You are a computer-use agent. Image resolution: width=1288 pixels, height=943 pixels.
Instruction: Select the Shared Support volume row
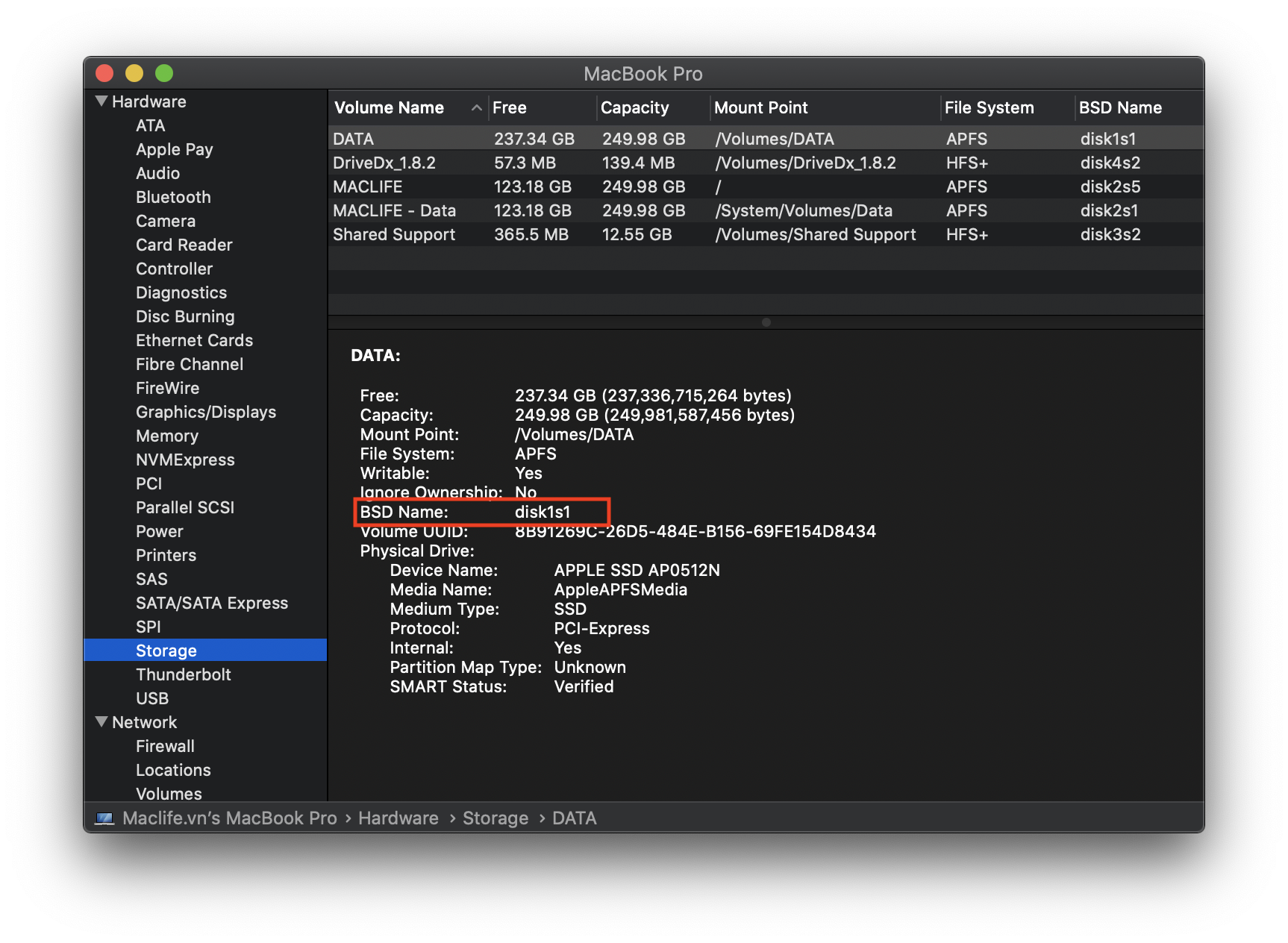(x=393, y=234)
